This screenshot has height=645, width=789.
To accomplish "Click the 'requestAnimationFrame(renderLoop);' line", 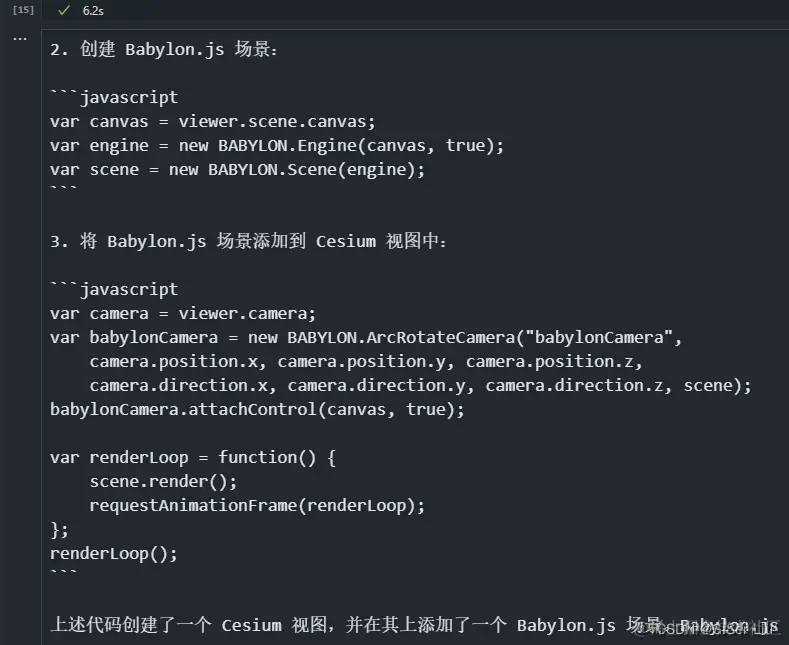I will [x=257, y=506].
